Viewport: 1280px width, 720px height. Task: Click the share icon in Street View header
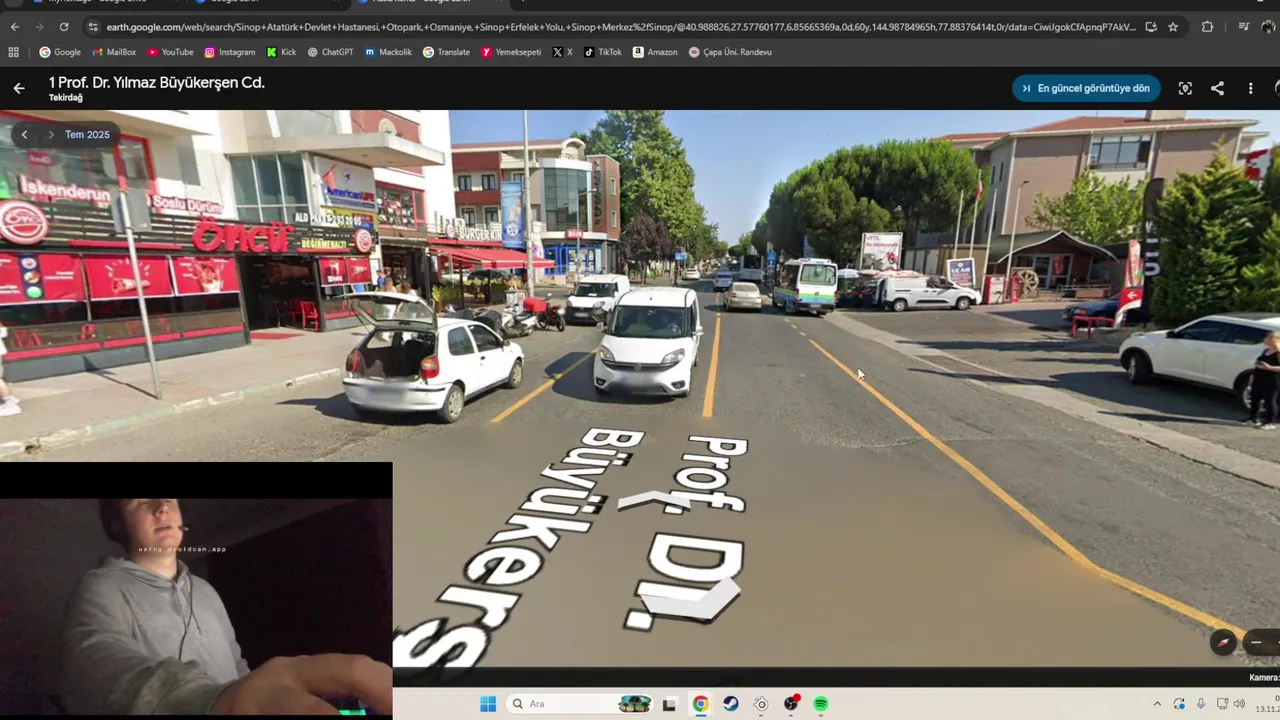[1217, 88]
